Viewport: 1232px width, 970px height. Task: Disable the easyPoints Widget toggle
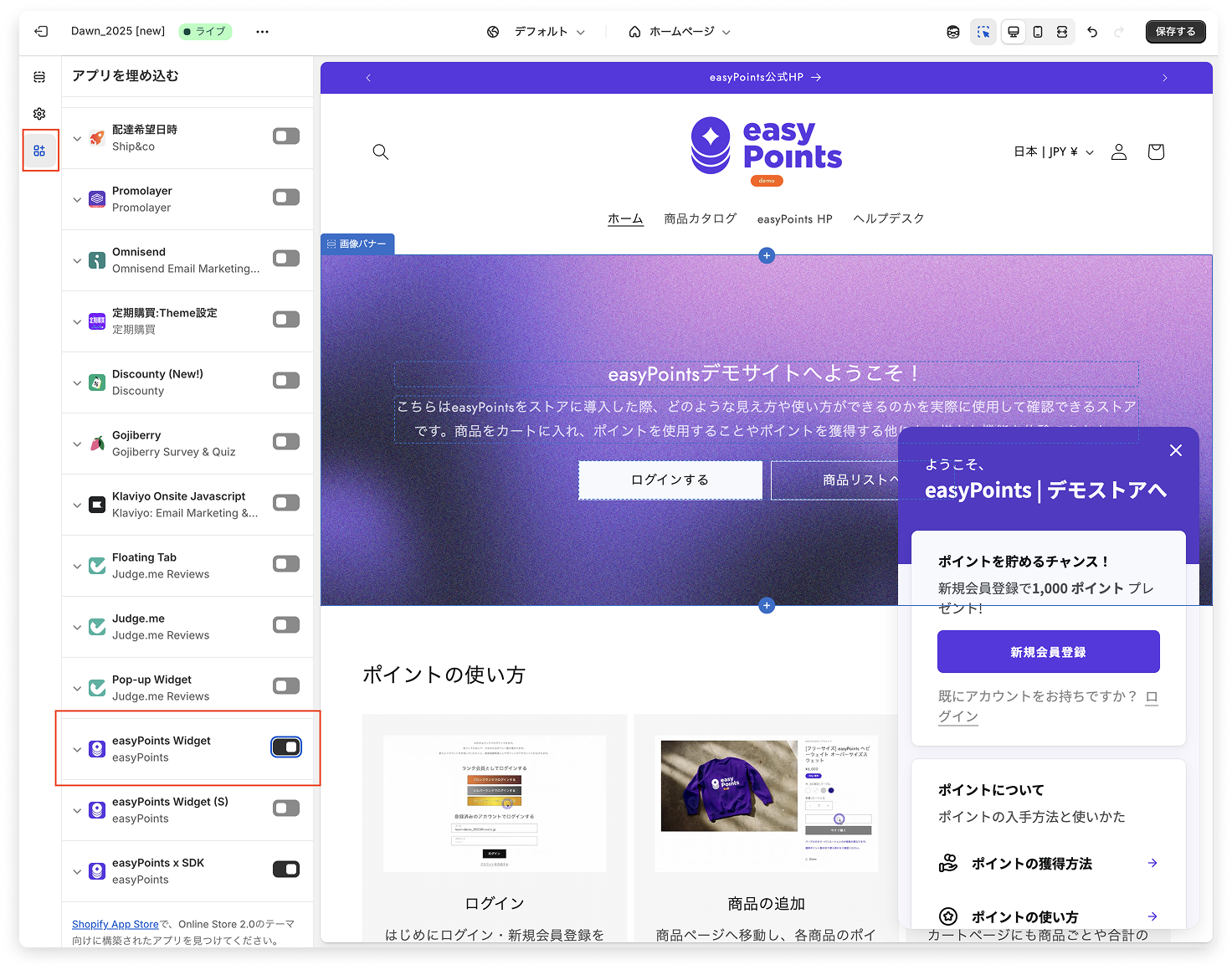[286, 747]
